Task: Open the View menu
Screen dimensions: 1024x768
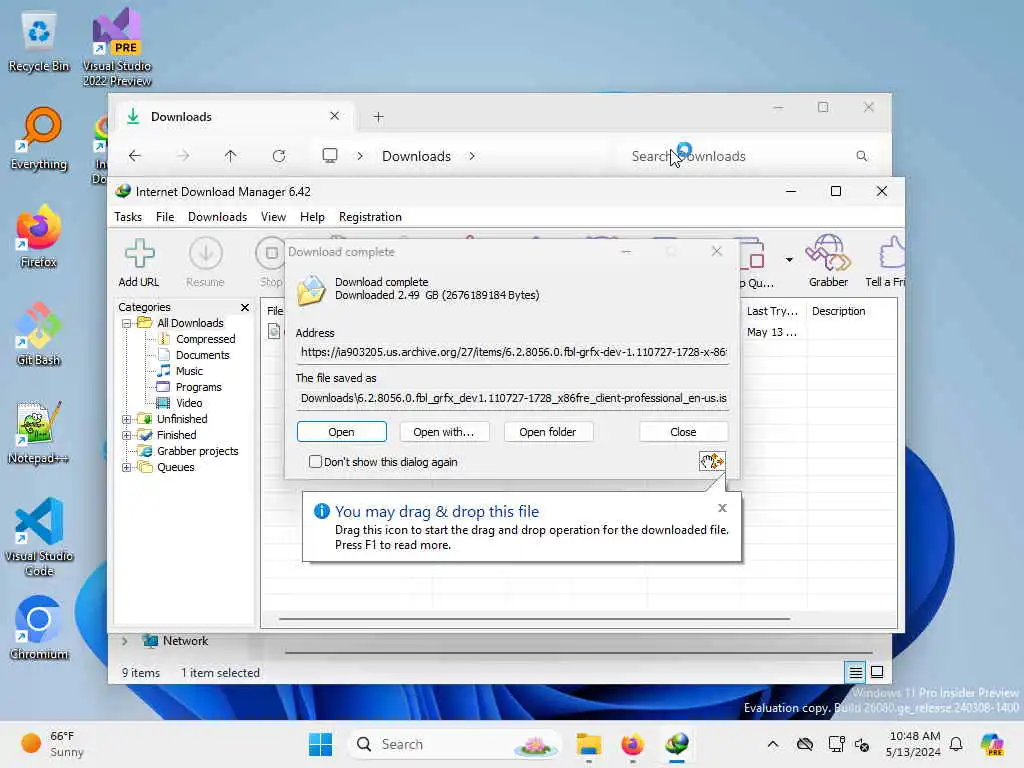Action: [x=273, y=217]
